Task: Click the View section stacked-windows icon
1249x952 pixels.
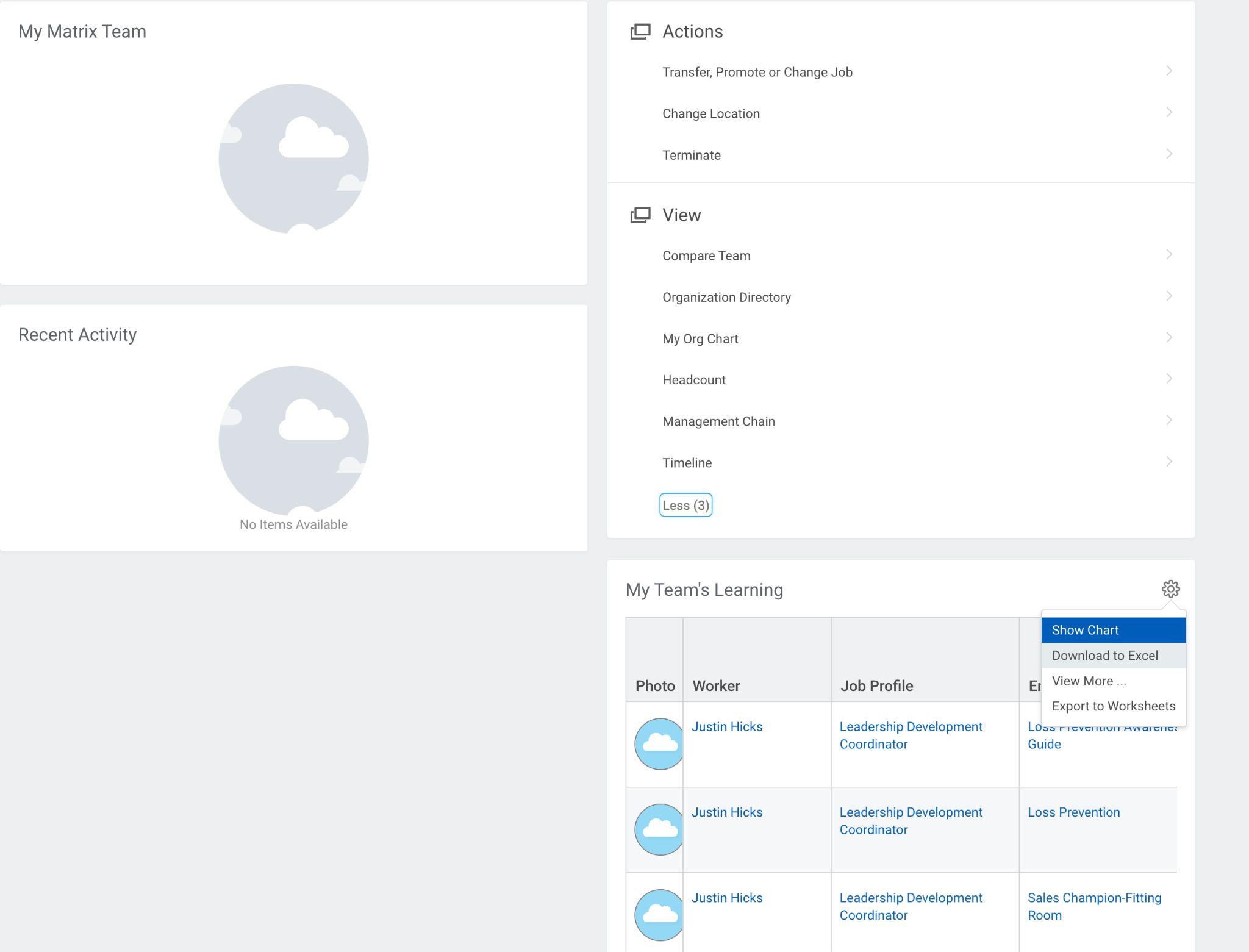Action: pyautogui.click(x=640, y=215)
